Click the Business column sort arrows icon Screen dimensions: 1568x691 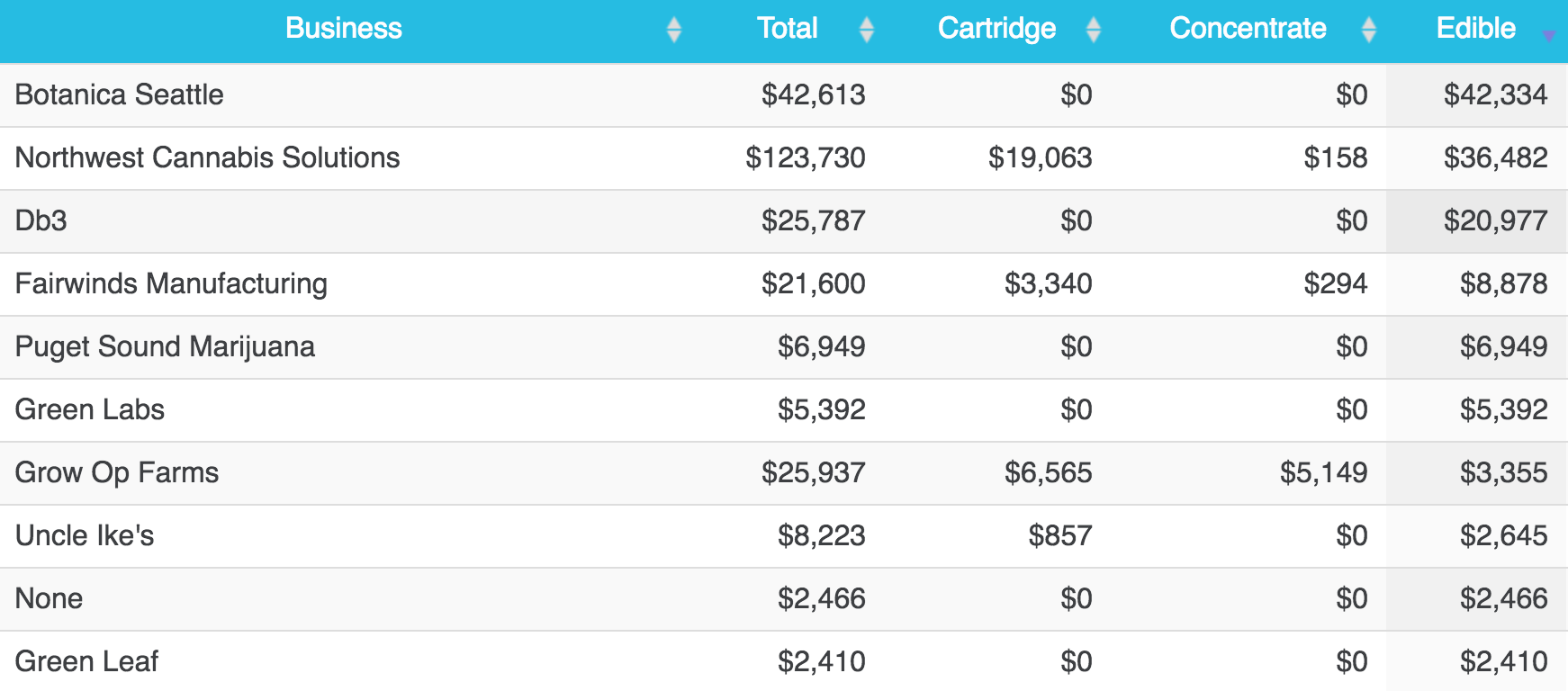tap(674, 30)
